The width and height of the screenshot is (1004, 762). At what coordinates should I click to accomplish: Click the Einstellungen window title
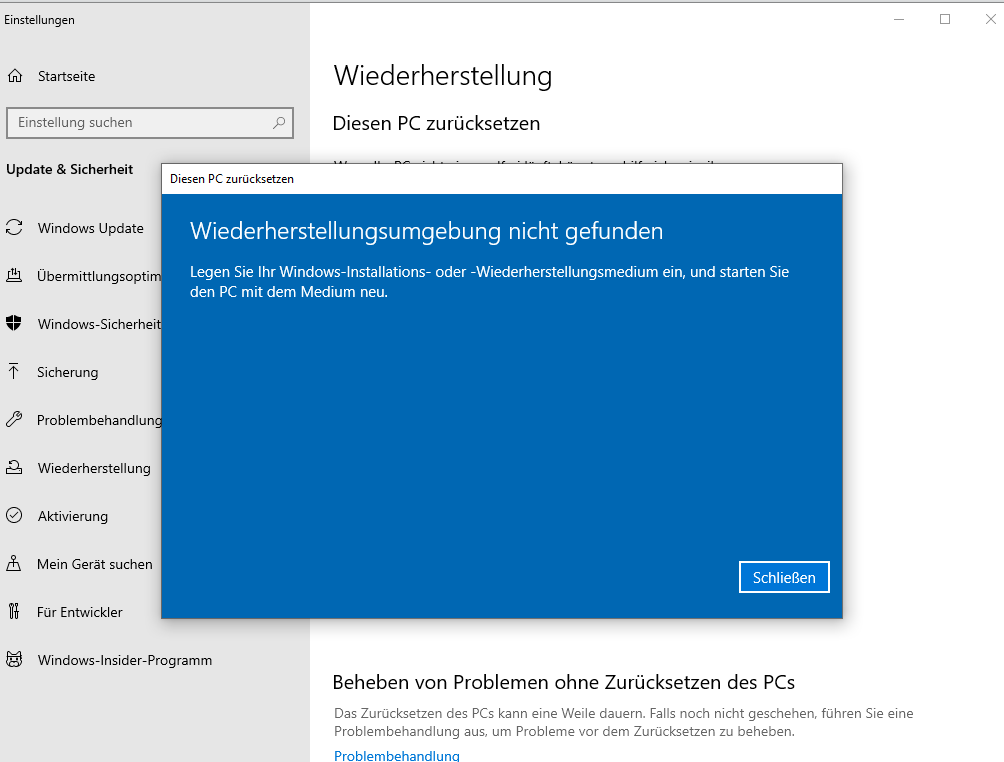39,20
